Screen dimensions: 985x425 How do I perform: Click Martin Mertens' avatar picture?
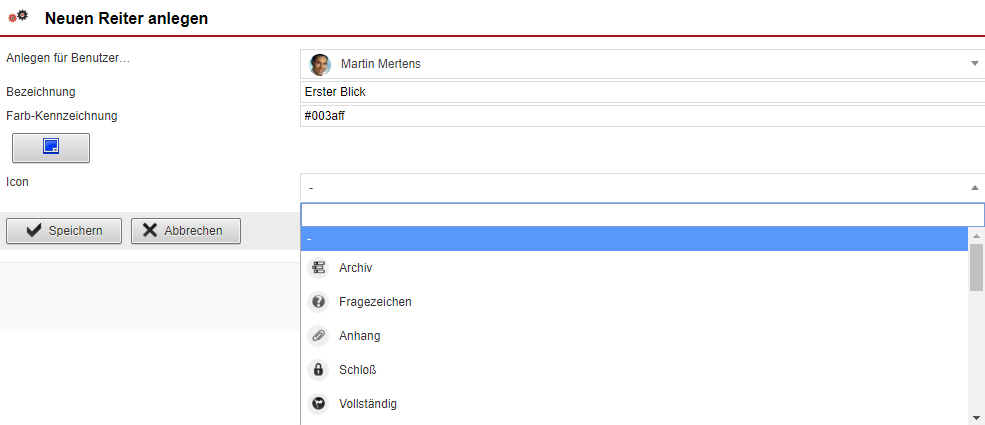[x=320, y=64]
